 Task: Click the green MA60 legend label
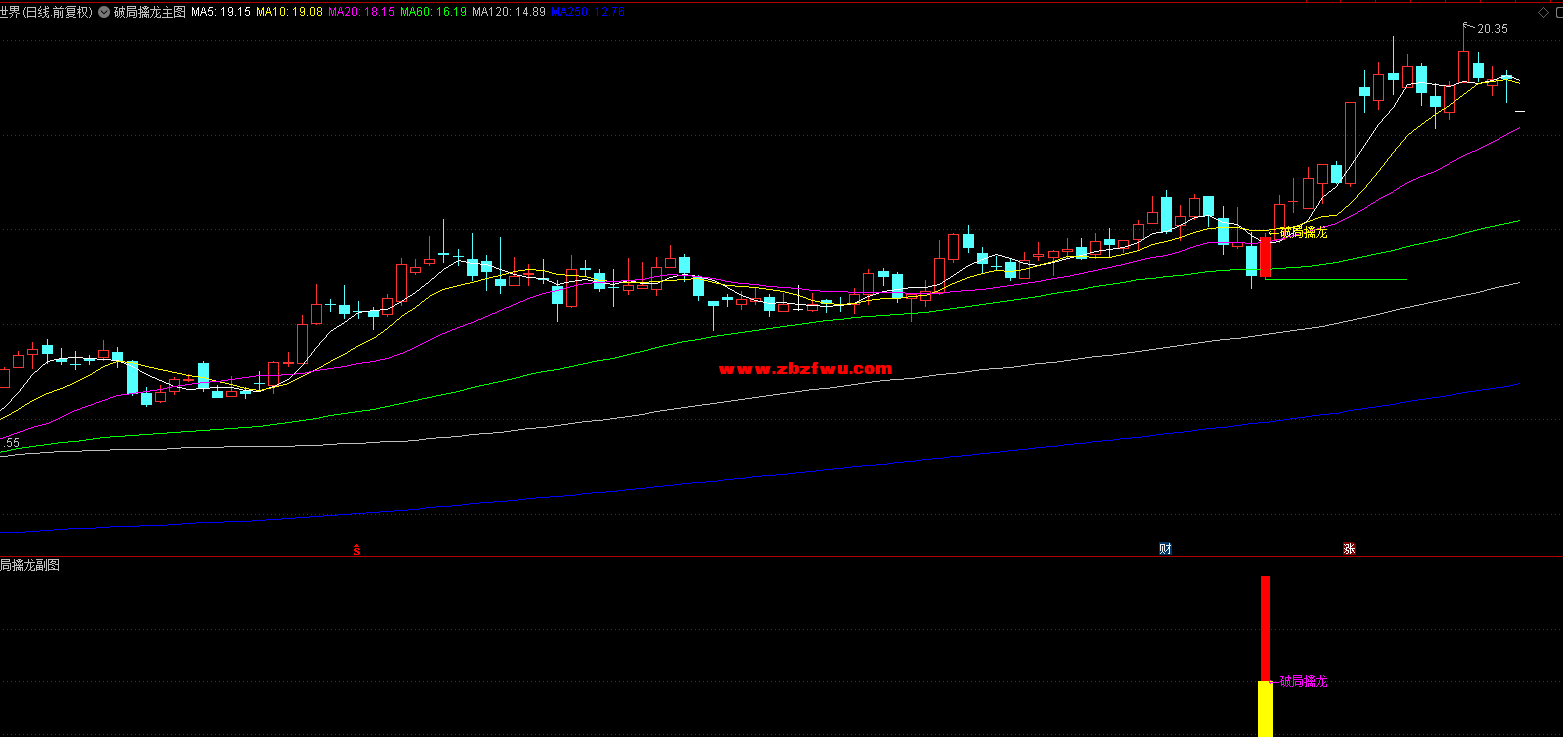tap(433, 12)
